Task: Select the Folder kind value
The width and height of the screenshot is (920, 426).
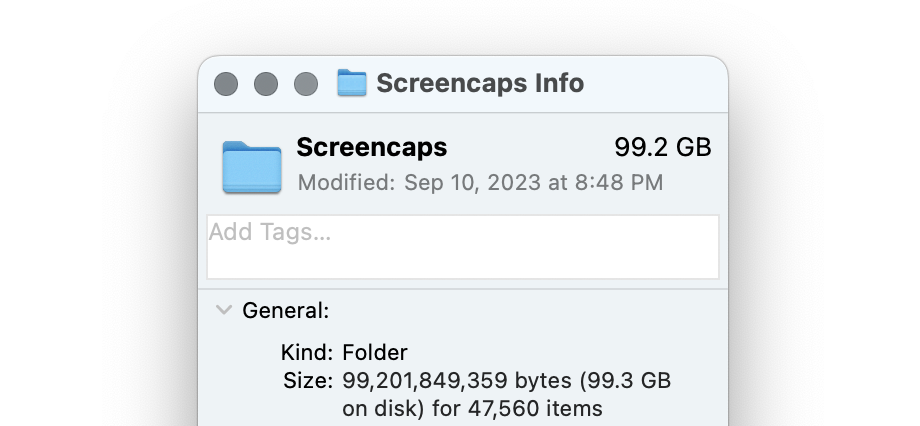Action: point(375,352)
